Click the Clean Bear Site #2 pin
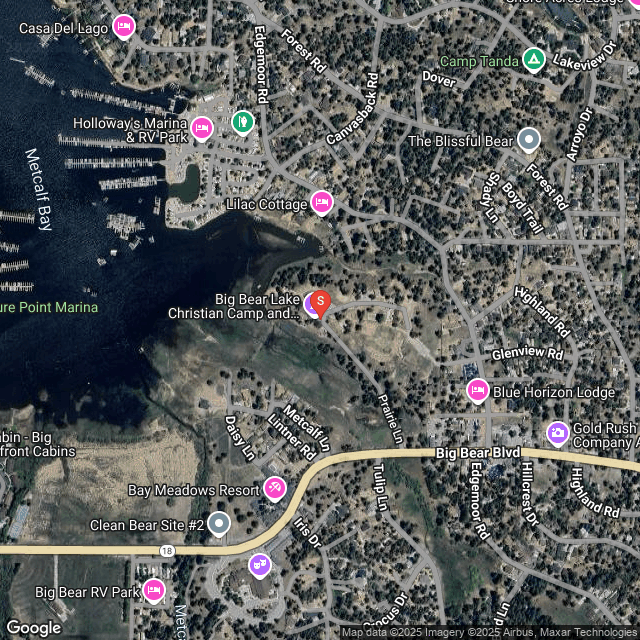The width and height of the screenshot is (640, 640). [219, 524]
